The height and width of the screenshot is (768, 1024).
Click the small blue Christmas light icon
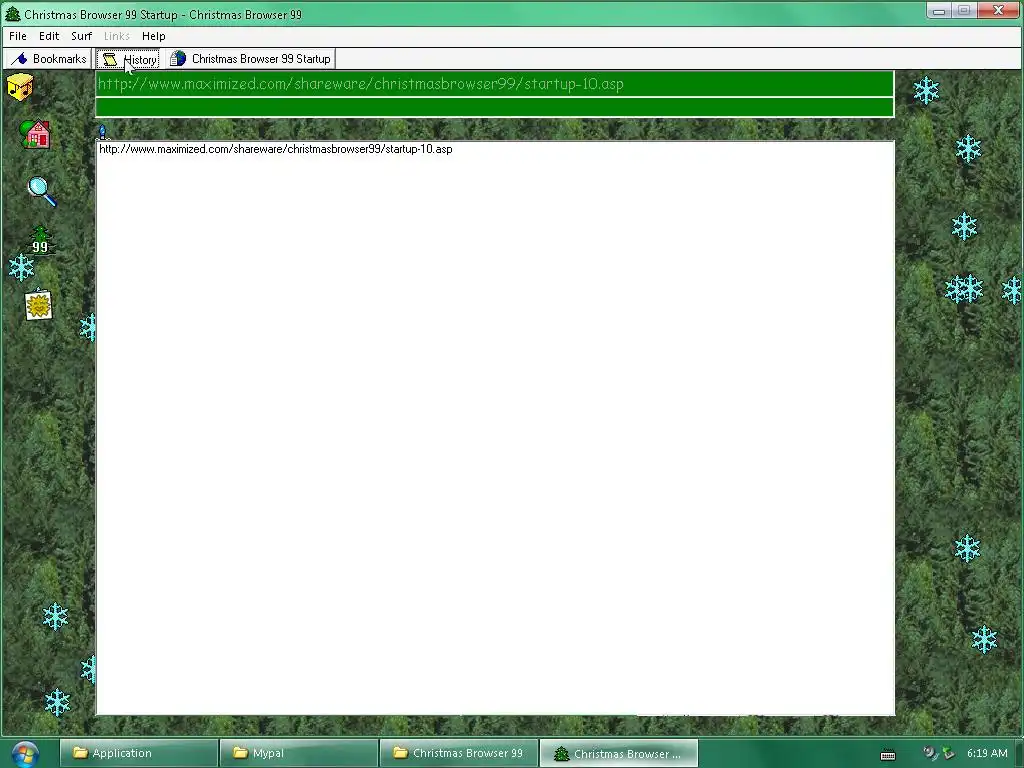(x=103, y=133)
